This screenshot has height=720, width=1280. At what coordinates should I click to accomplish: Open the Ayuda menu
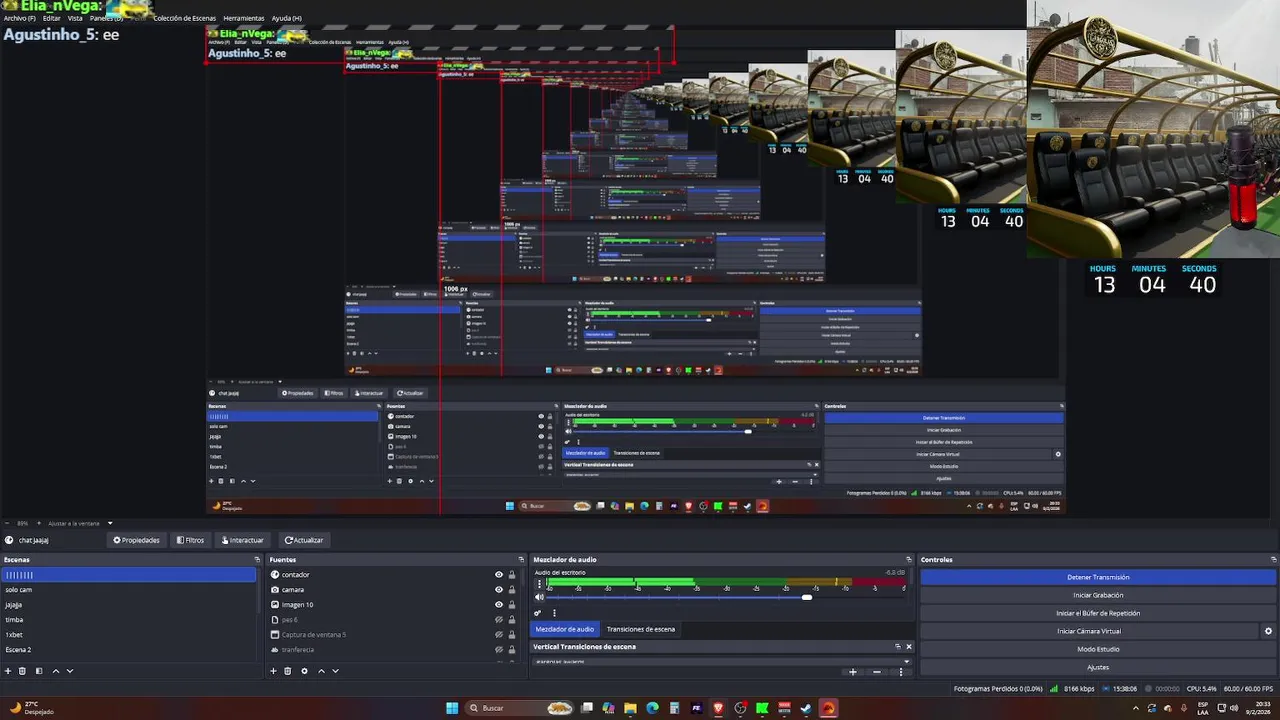coord(286,18)
